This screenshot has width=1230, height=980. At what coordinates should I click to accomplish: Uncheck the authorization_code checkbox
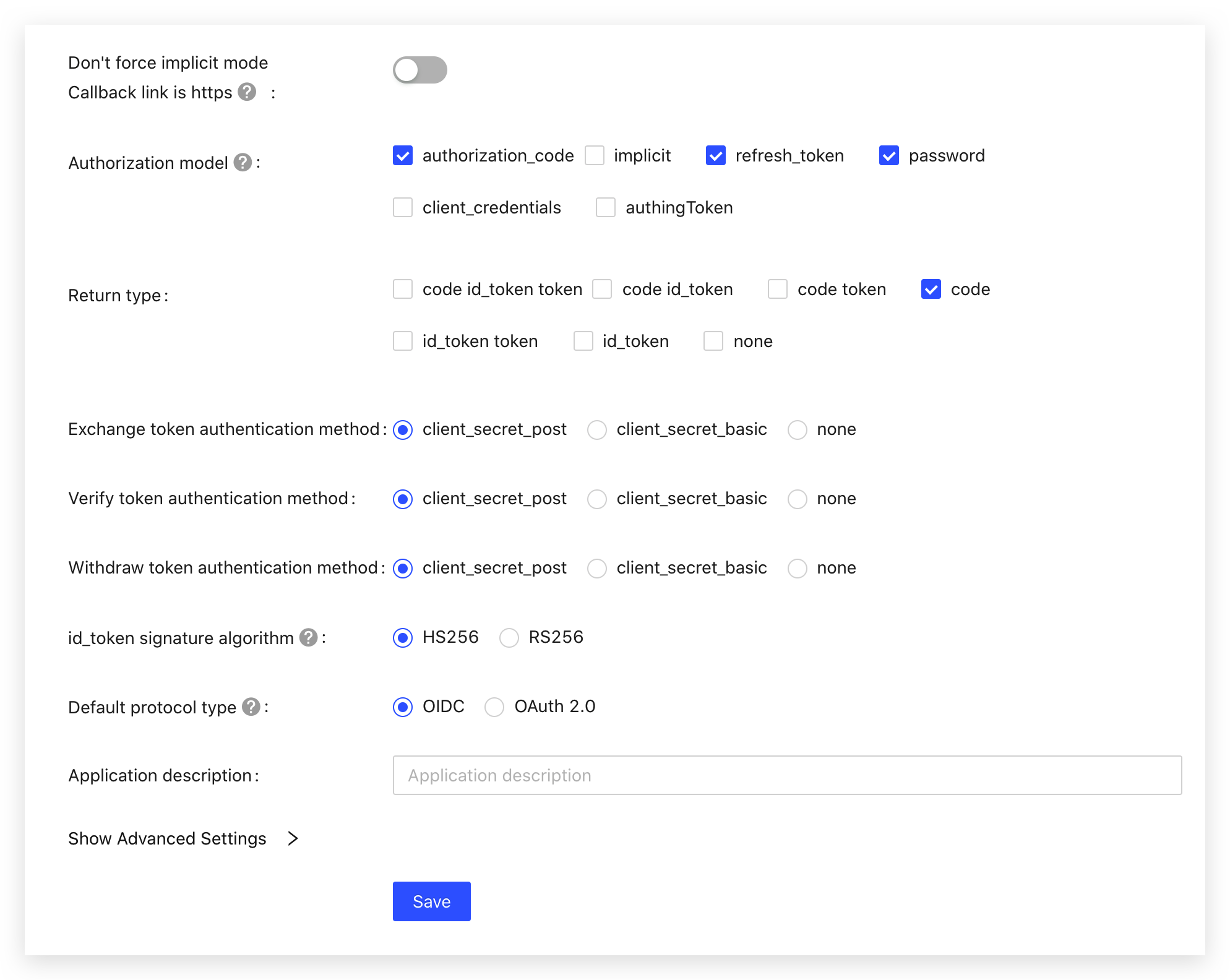(403, 155)
